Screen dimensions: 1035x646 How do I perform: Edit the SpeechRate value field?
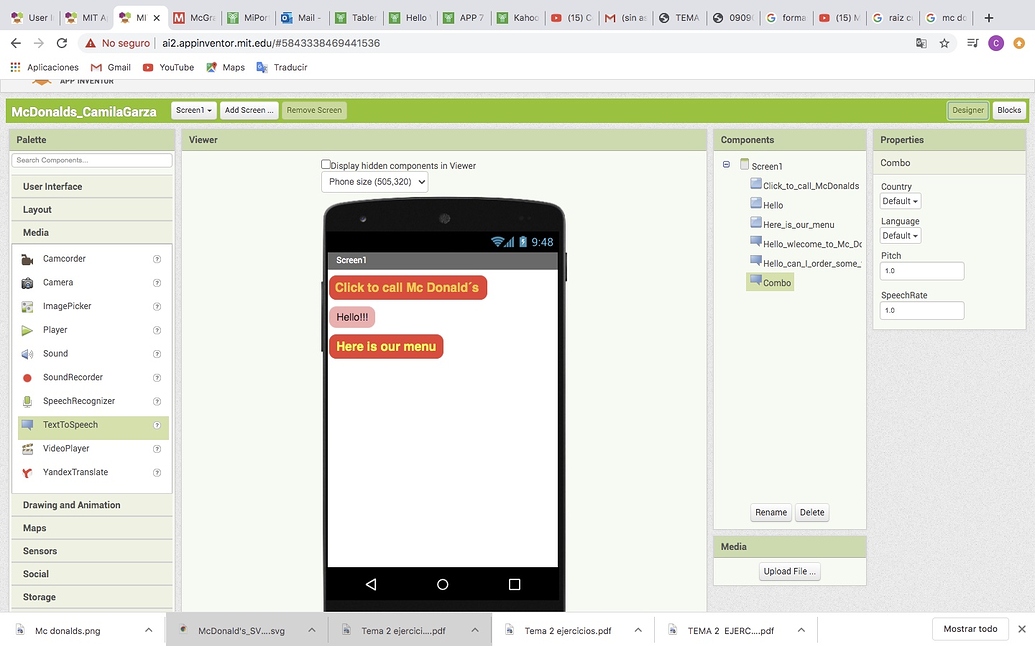click(921, 310)
